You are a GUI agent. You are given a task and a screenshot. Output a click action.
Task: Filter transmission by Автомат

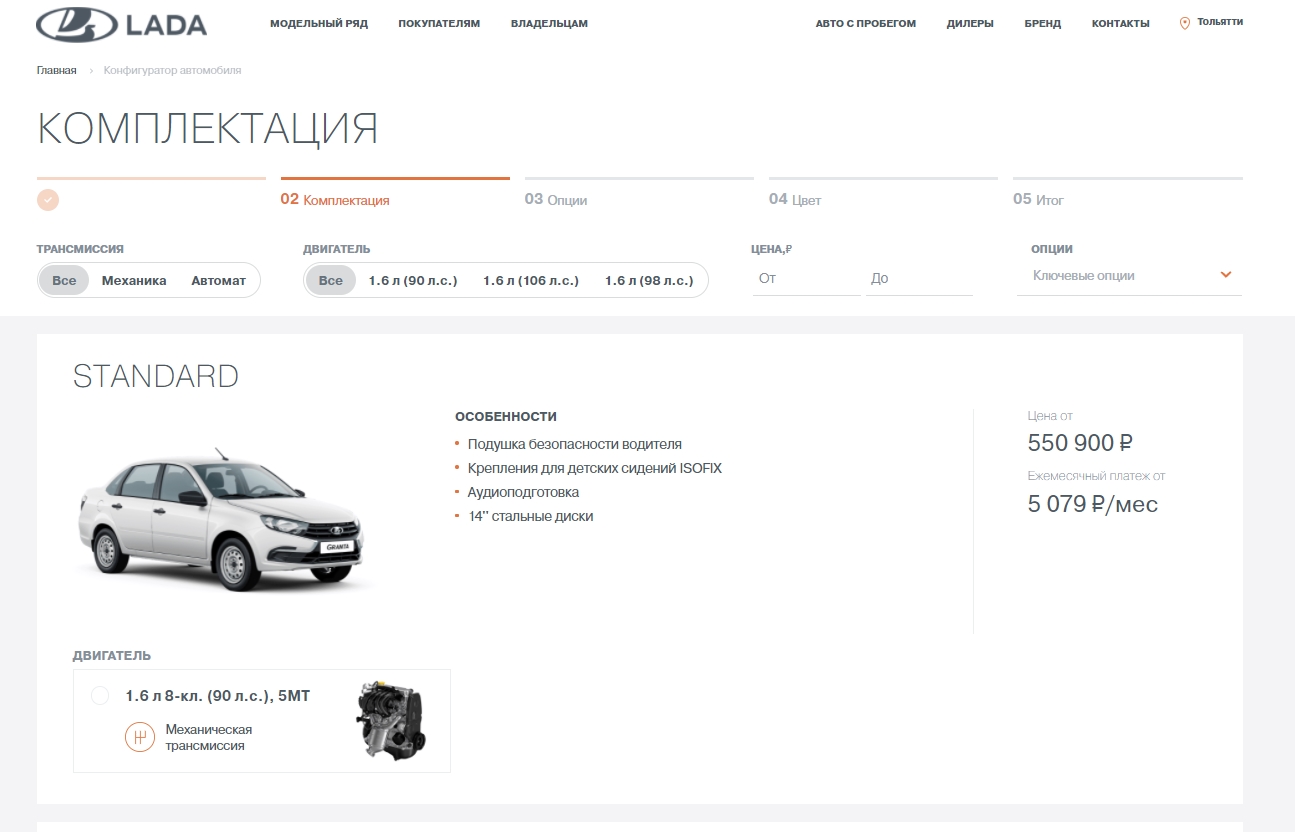[218, 280]
